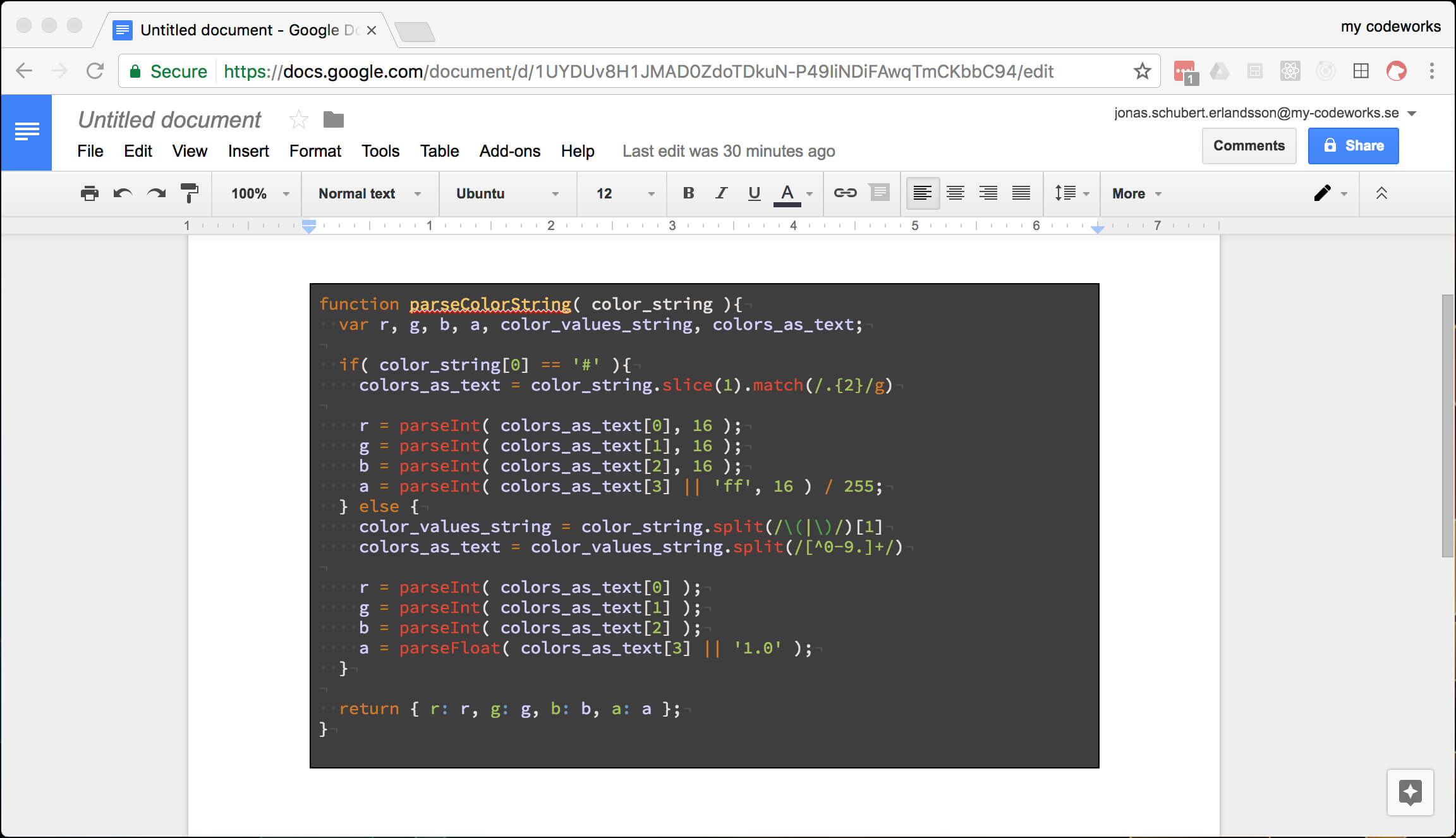Click the browser Back arrow
The width and height of the screenshot is (1456, 838).
(24, 71)
